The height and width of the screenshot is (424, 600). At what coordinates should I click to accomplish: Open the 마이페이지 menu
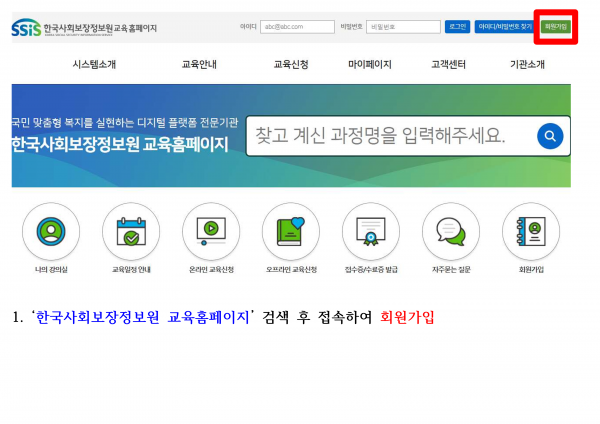370,64
